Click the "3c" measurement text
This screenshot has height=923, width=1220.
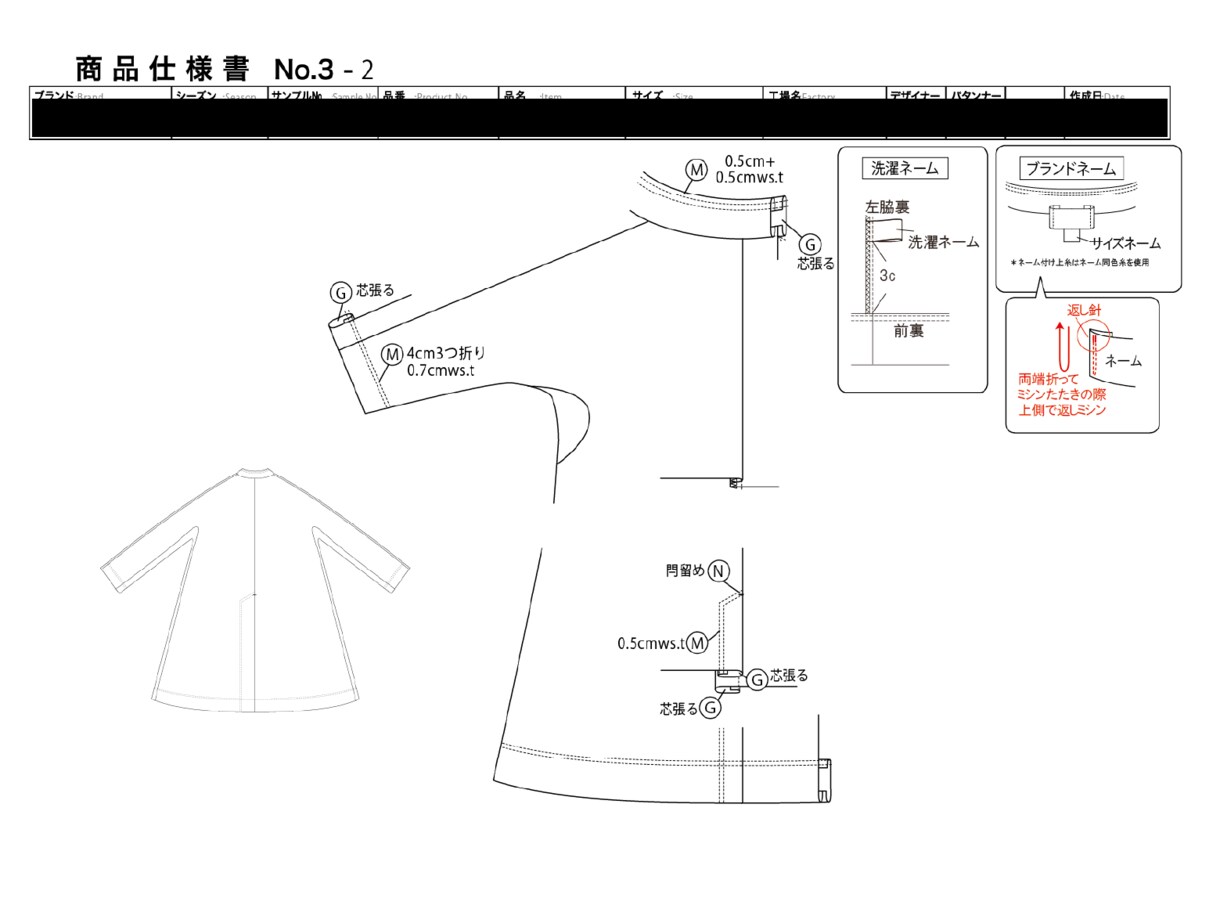pos(887,273)
